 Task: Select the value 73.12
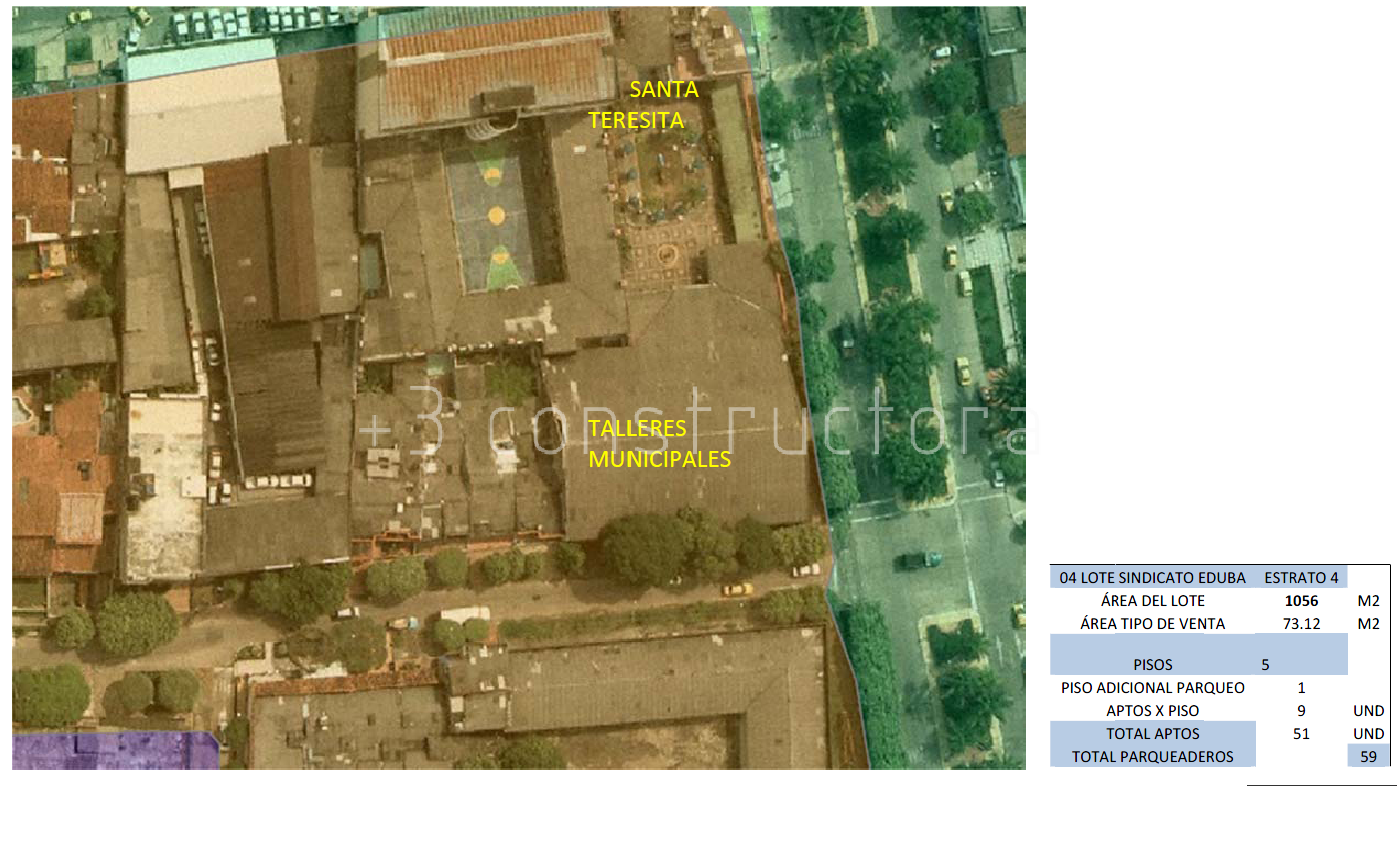click(1301, 624)
